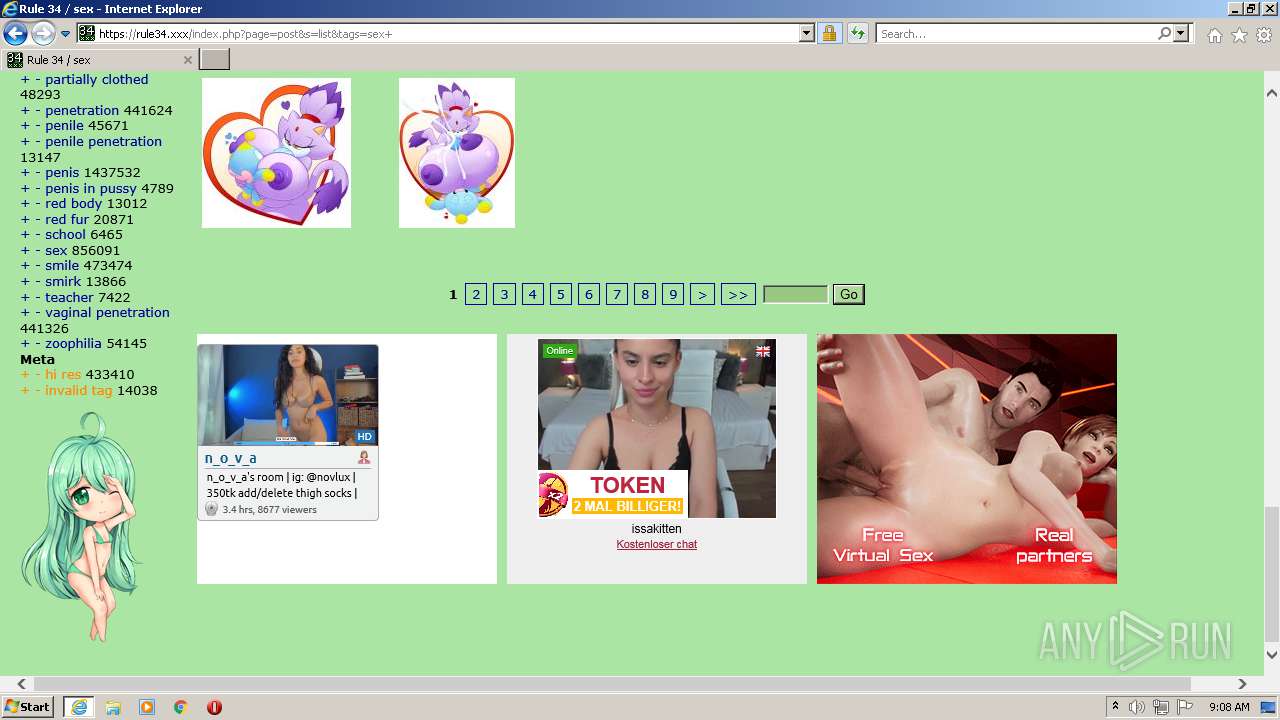Click the plus sign before 'hi res'
The width and height of the screenshot is (1280, 720).
click(25, 374)
